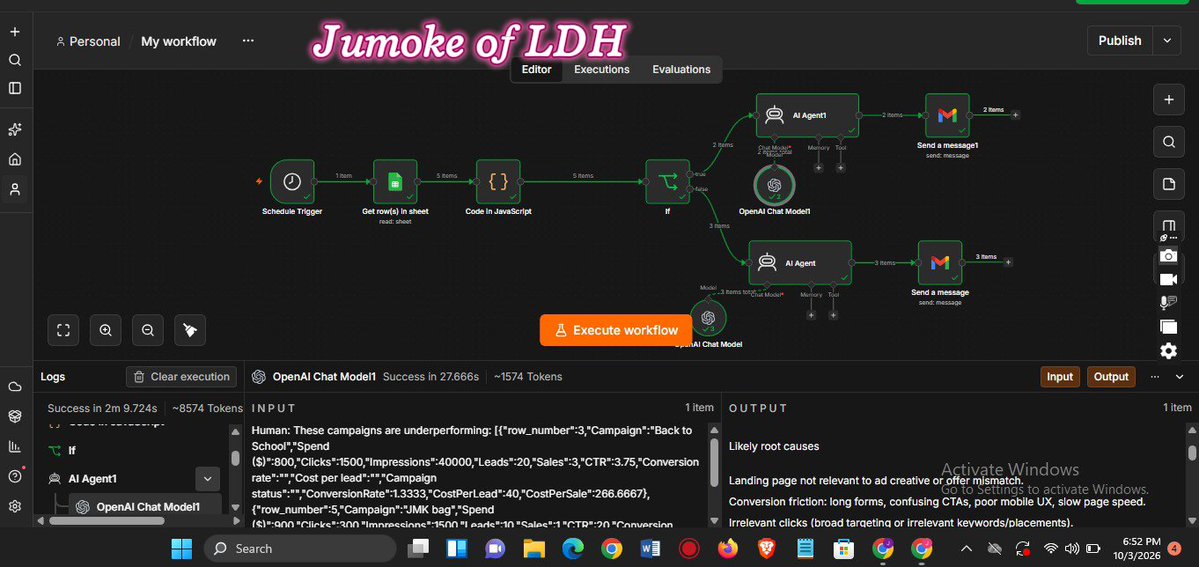Viewport: 1199px width, 567px height.
Task: Click the camera screenshot overlay icon
Action: click(1168, 256)
